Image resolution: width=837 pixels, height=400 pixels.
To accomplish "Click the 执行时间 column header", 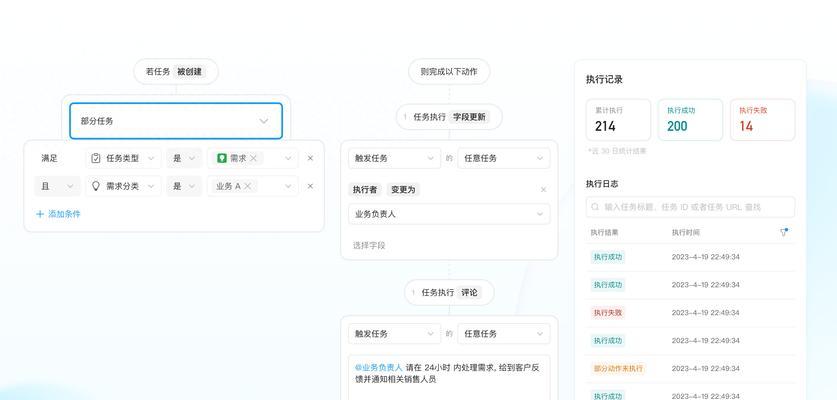I will [x=685, y=233].
